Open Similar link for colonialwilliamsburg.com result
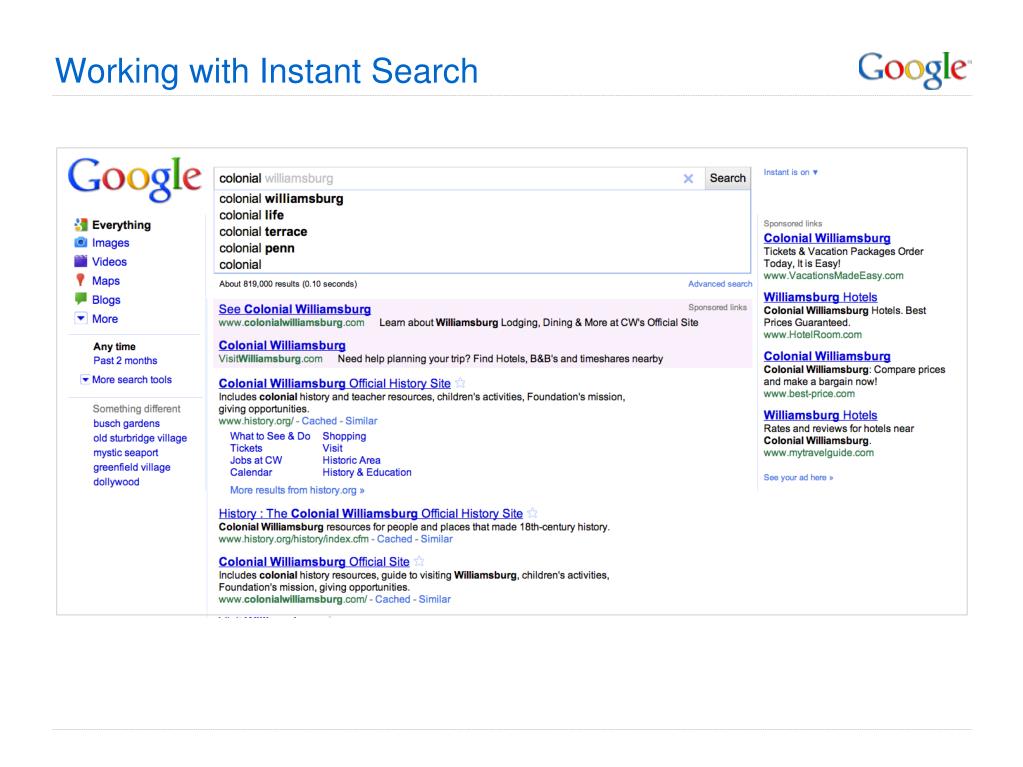Viewport: 1023px width, 767px height. coord(435,599)
